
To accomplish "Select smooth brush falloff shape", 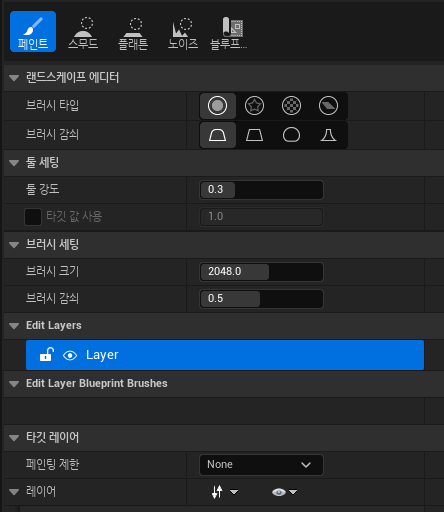I will pos(218,135).
